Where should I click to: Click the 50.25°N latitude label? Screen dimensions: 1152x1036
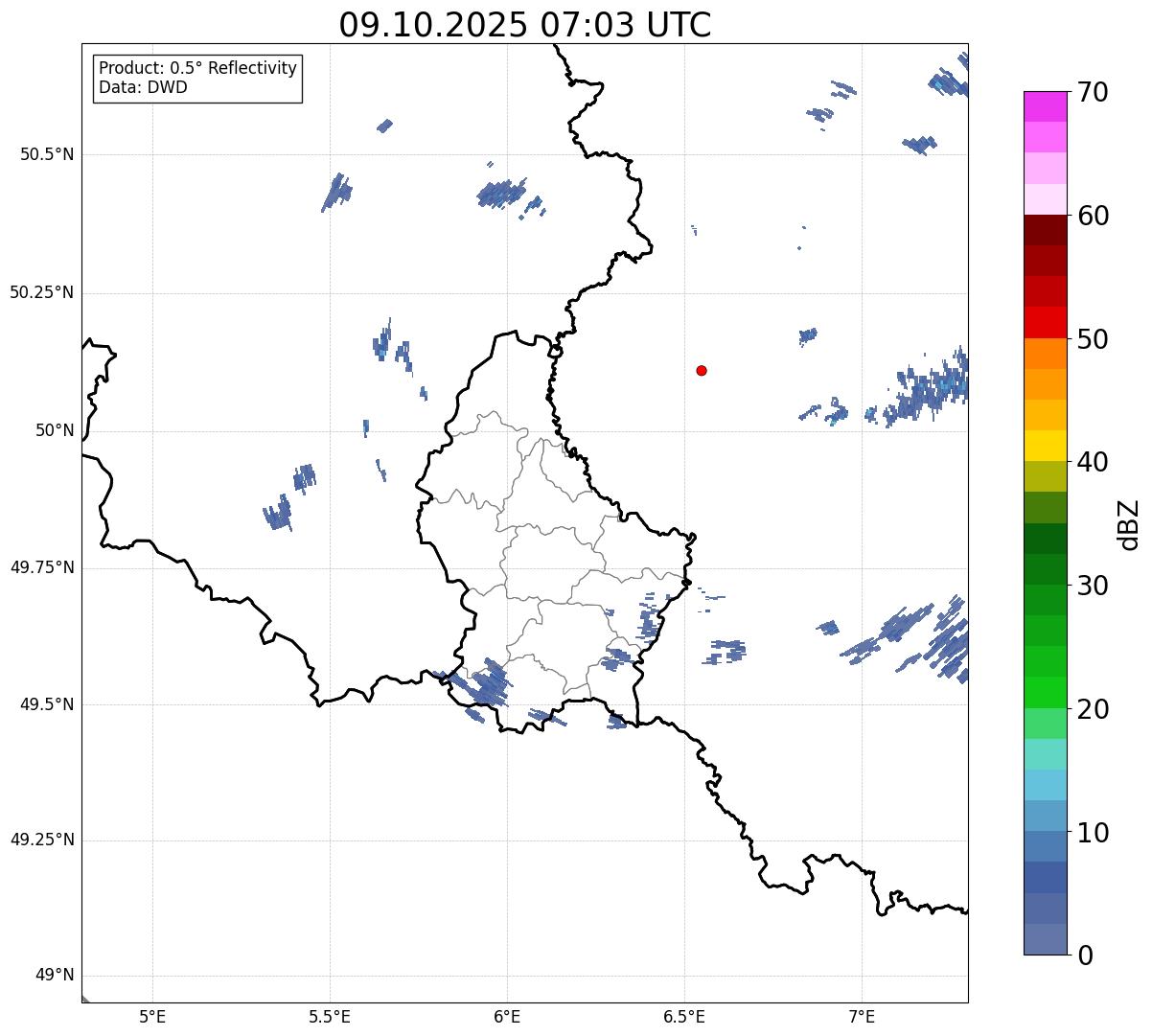point(41,292)
